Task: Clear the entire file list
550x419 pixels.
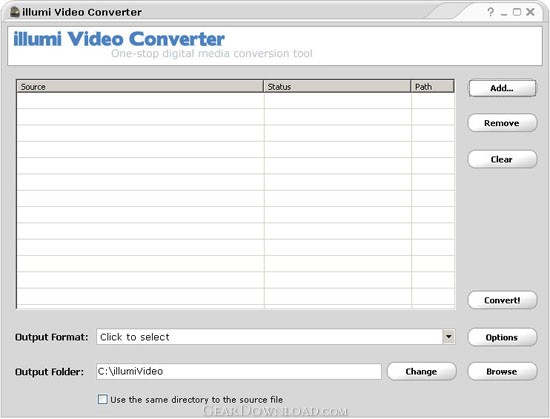Action: (502, 160)
